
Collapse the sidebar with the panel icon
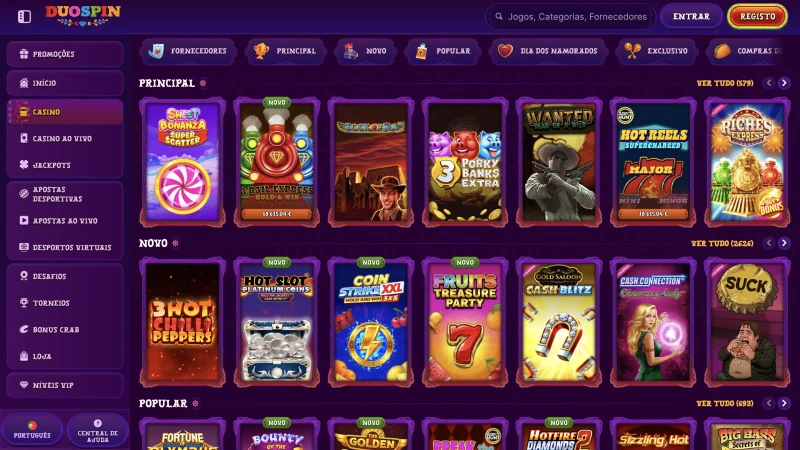[24, 16]
